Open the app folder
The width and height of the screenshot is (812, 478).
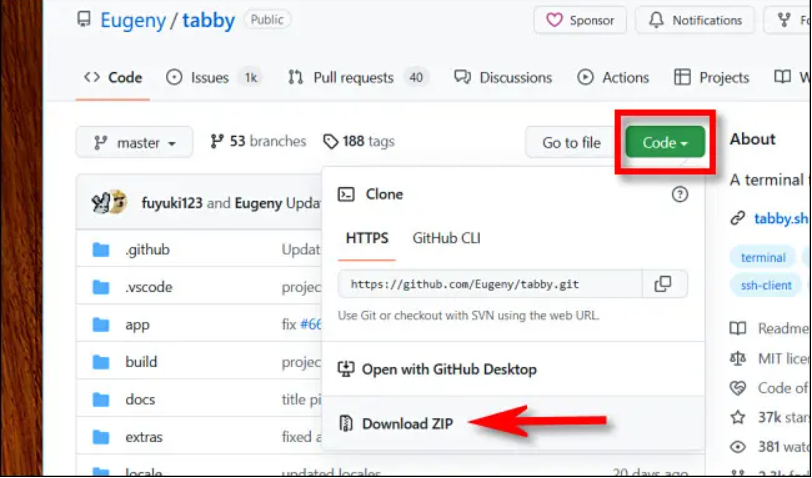[x=137, y=325]
